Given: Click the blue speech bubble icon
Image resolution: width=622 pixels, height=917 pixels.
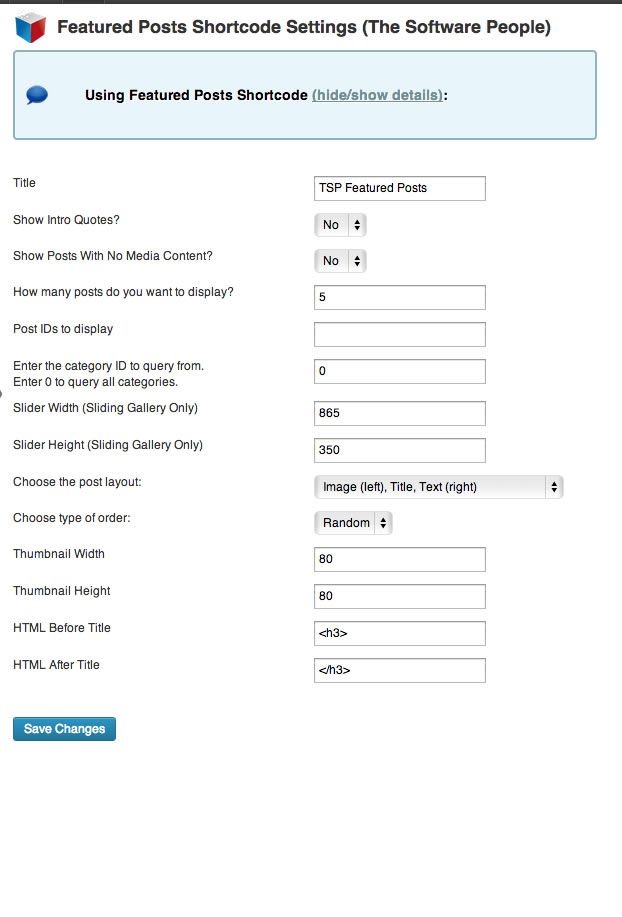Looking at the screenshot, I should click(x=37, y=95).
